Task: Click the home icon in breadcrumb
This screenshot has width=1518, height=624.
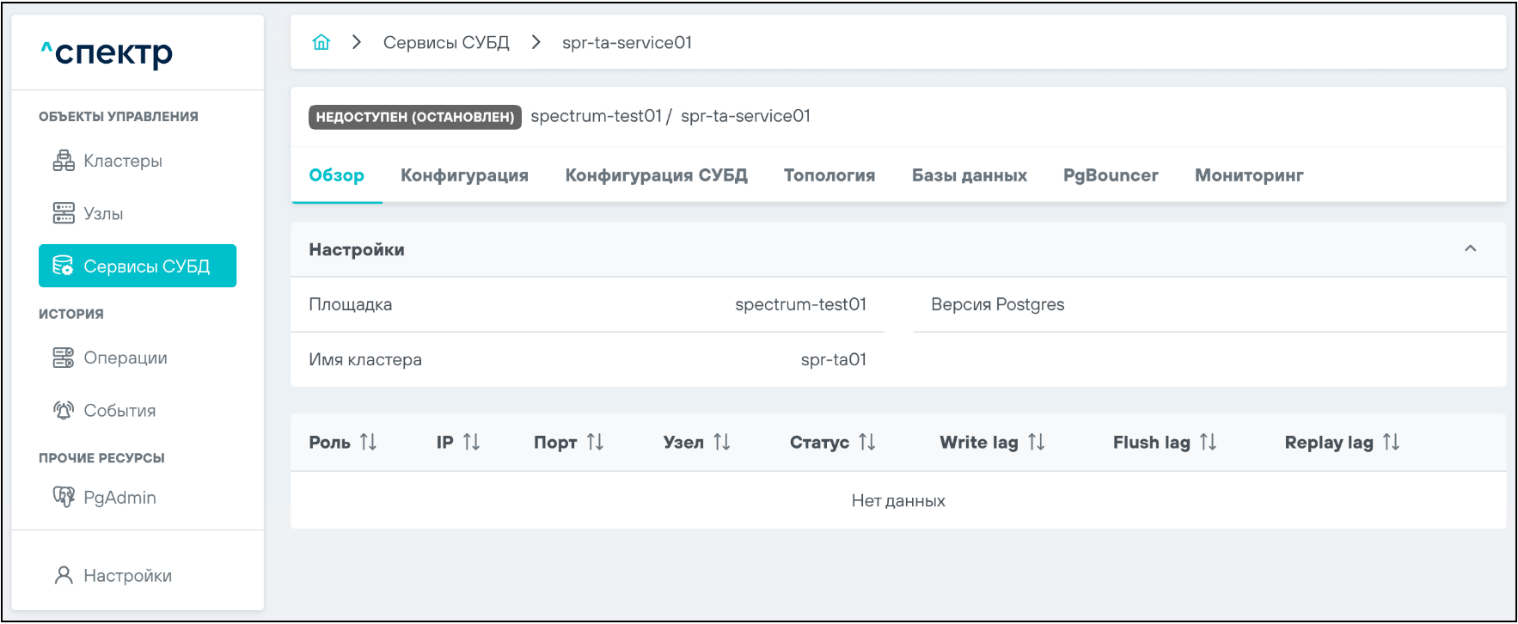Action: click(321, 43)
